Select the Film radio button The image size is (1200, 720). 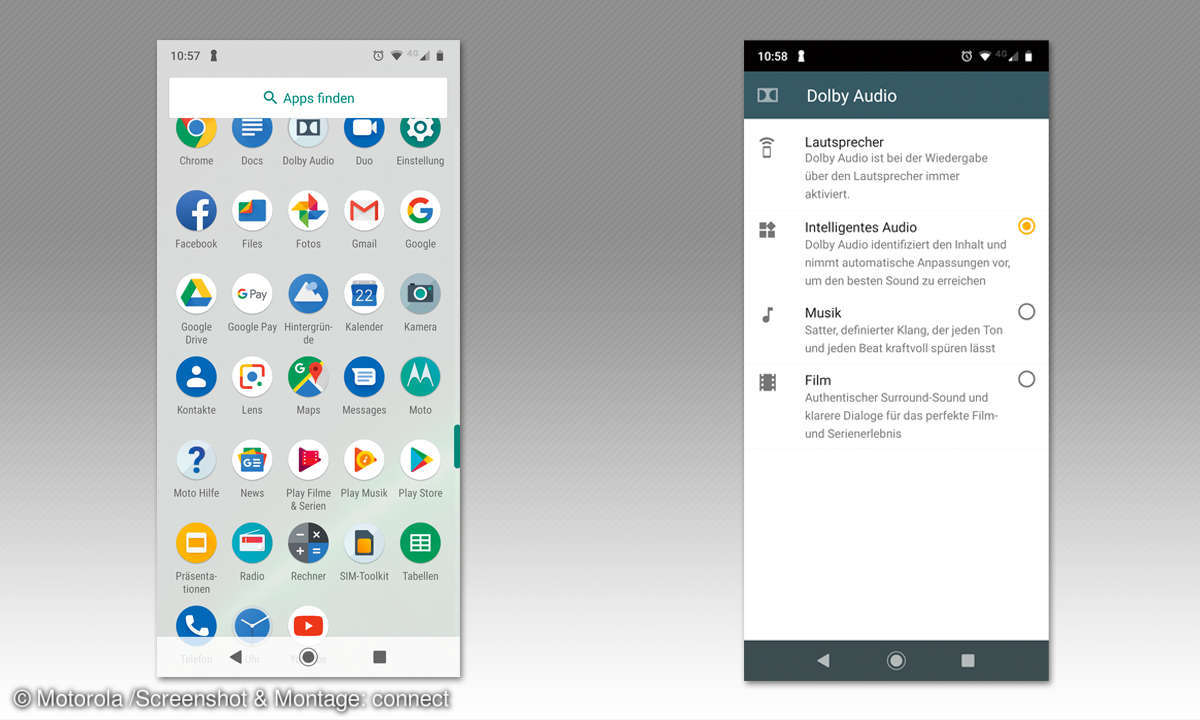tap(1026, 379)
